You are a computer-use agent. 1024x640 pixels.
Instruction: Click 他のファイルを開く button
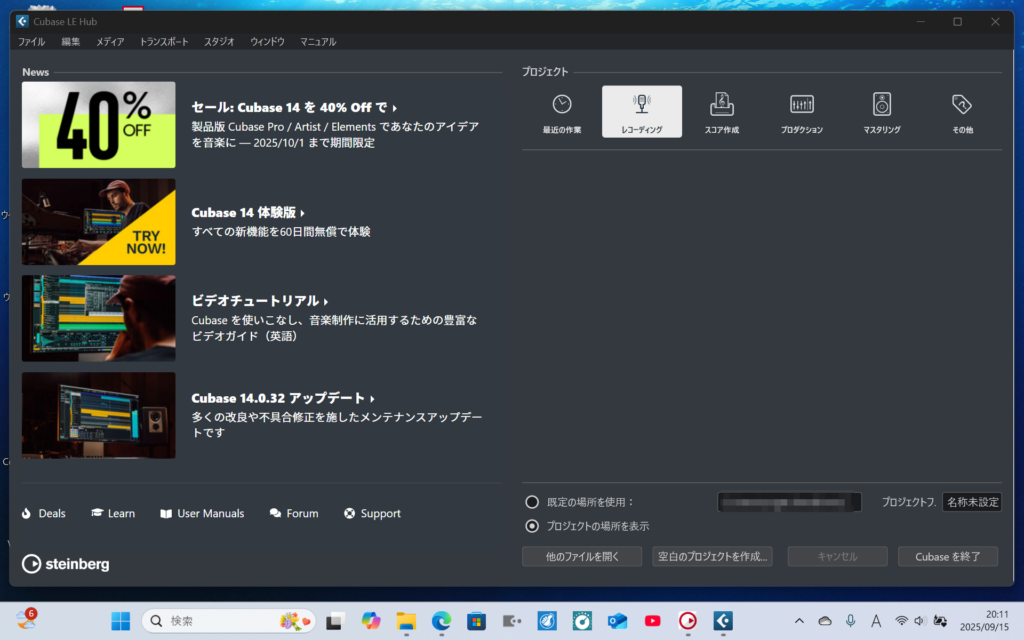(582, 557)
